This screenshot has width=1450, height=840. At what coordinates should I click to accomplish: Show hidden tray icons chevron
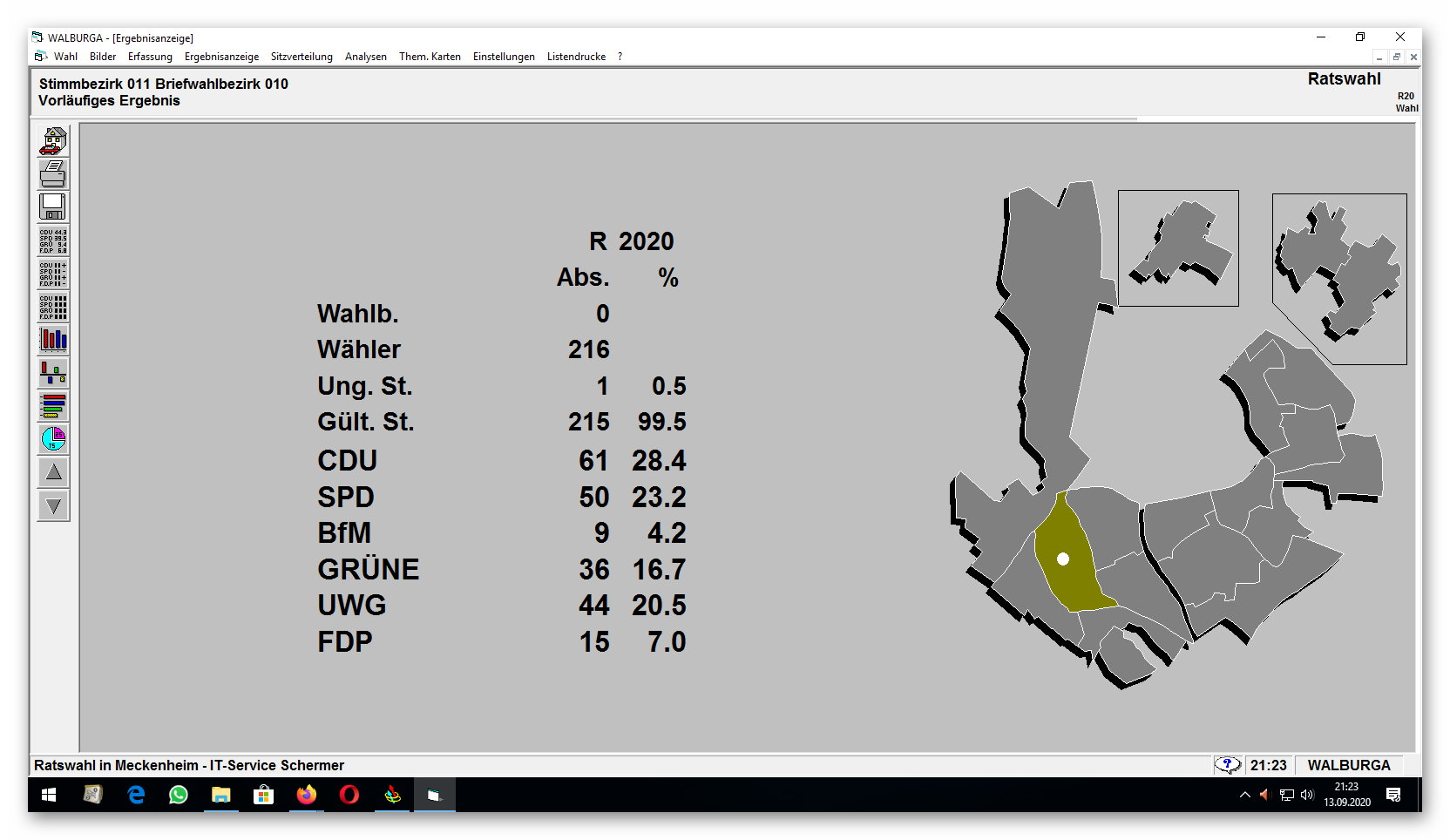pyautogui.click(x=1244, y=795)
